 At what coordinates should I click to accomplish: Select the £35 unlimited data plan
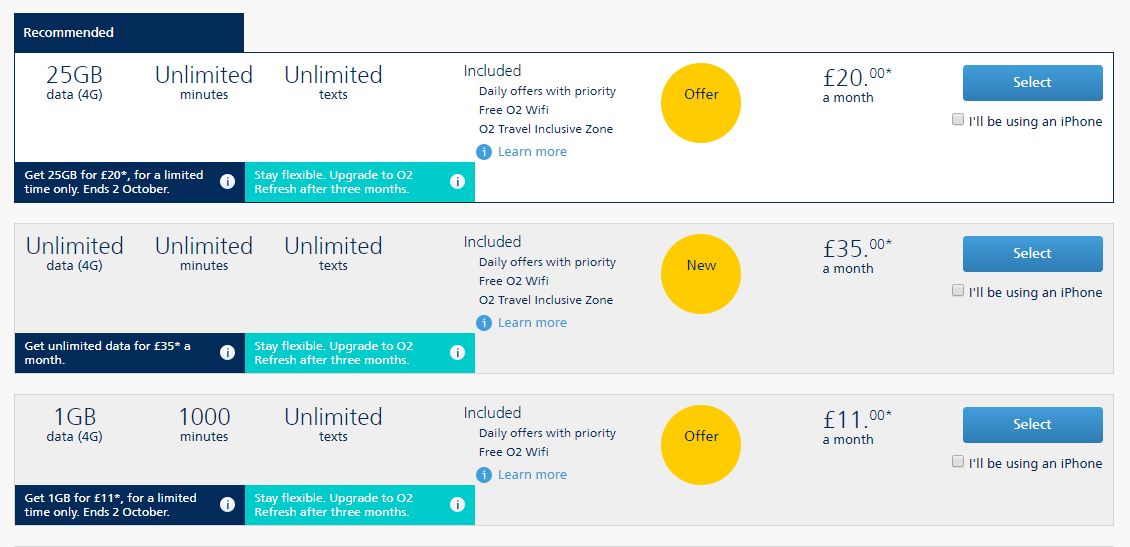[x=1032, y=254]
